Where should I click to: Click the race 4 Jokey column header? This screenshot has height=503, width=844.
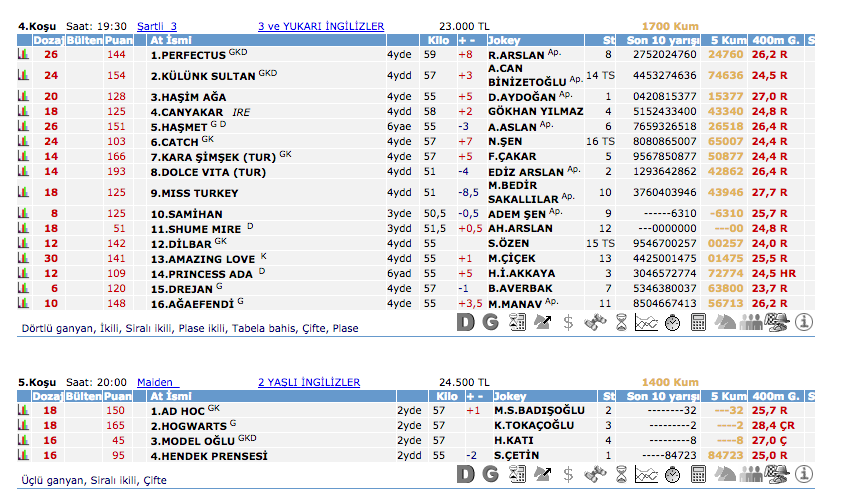click(535, 40)
